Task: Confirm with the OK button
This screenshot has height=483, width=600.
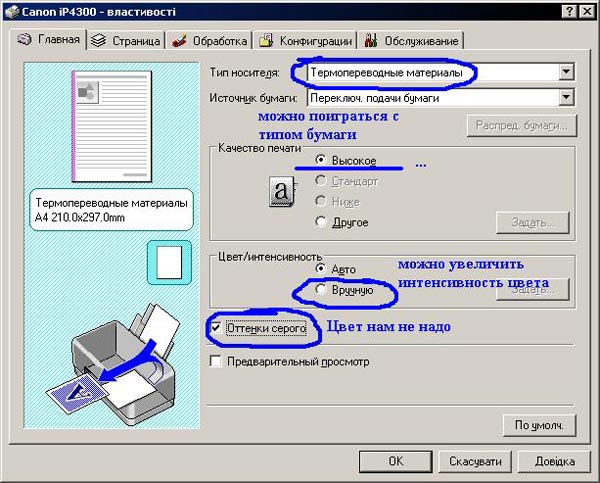Action: (x=396, y=461)
